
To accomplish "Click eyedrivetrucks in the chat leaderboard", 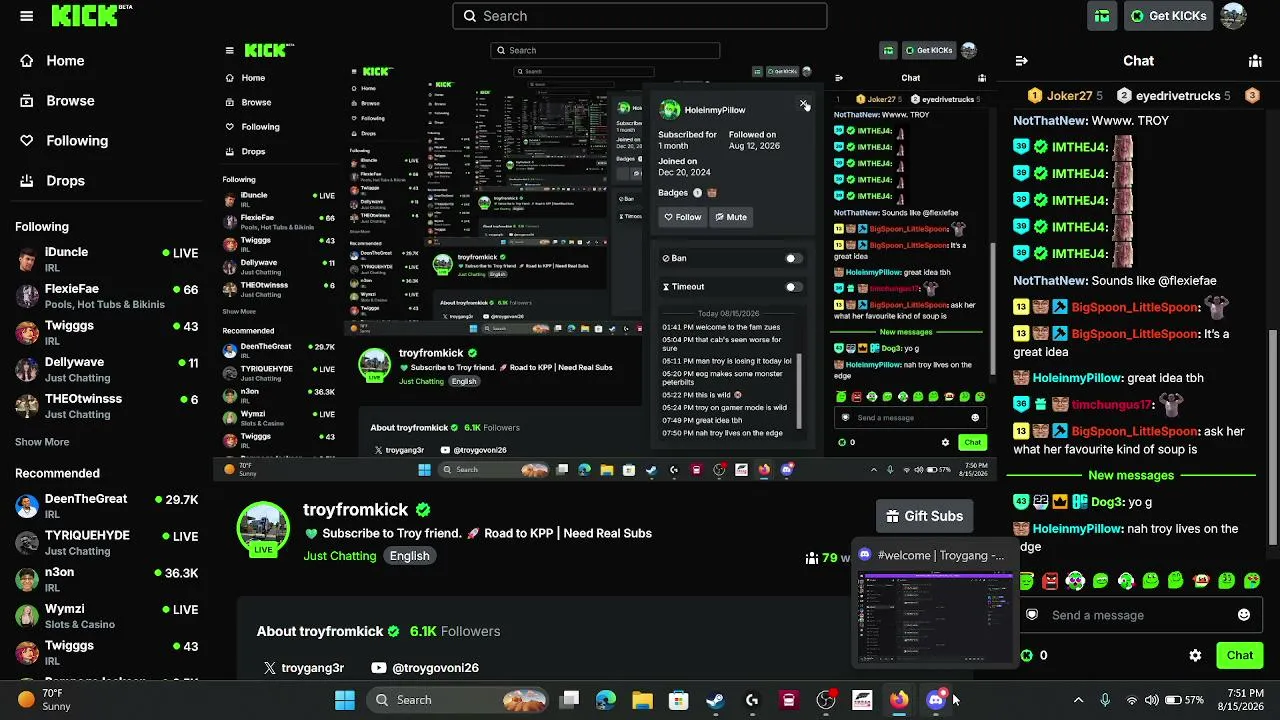I will point(1178,96).
